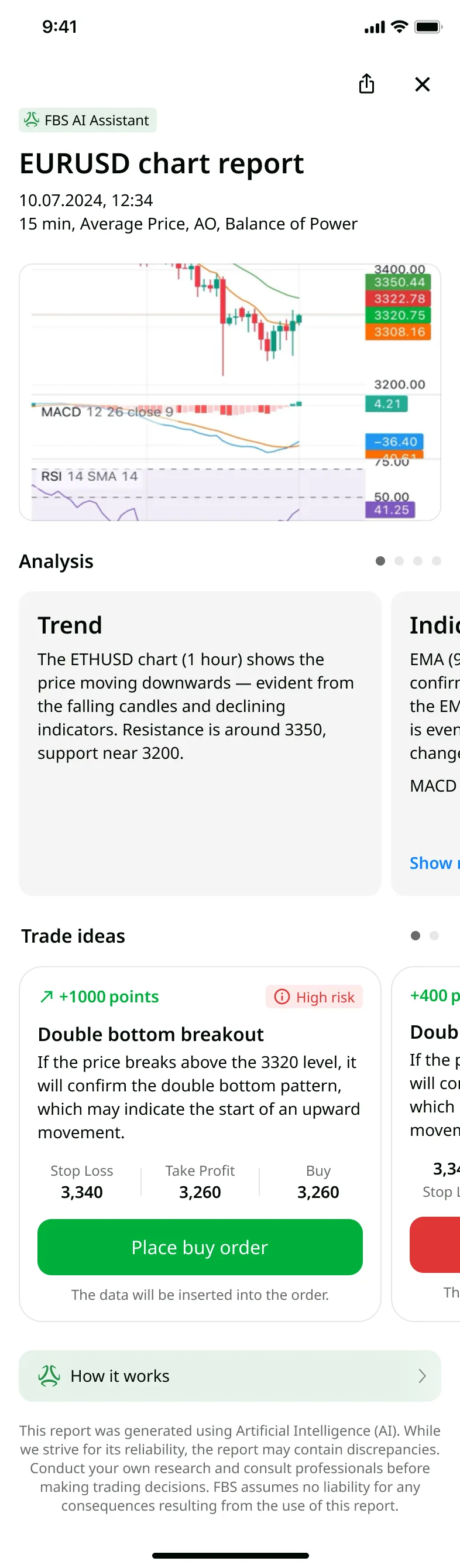The height and width of the screenshot is (1568, 460).
Task: Open the share sheet icon
Action: coord(366,85)
